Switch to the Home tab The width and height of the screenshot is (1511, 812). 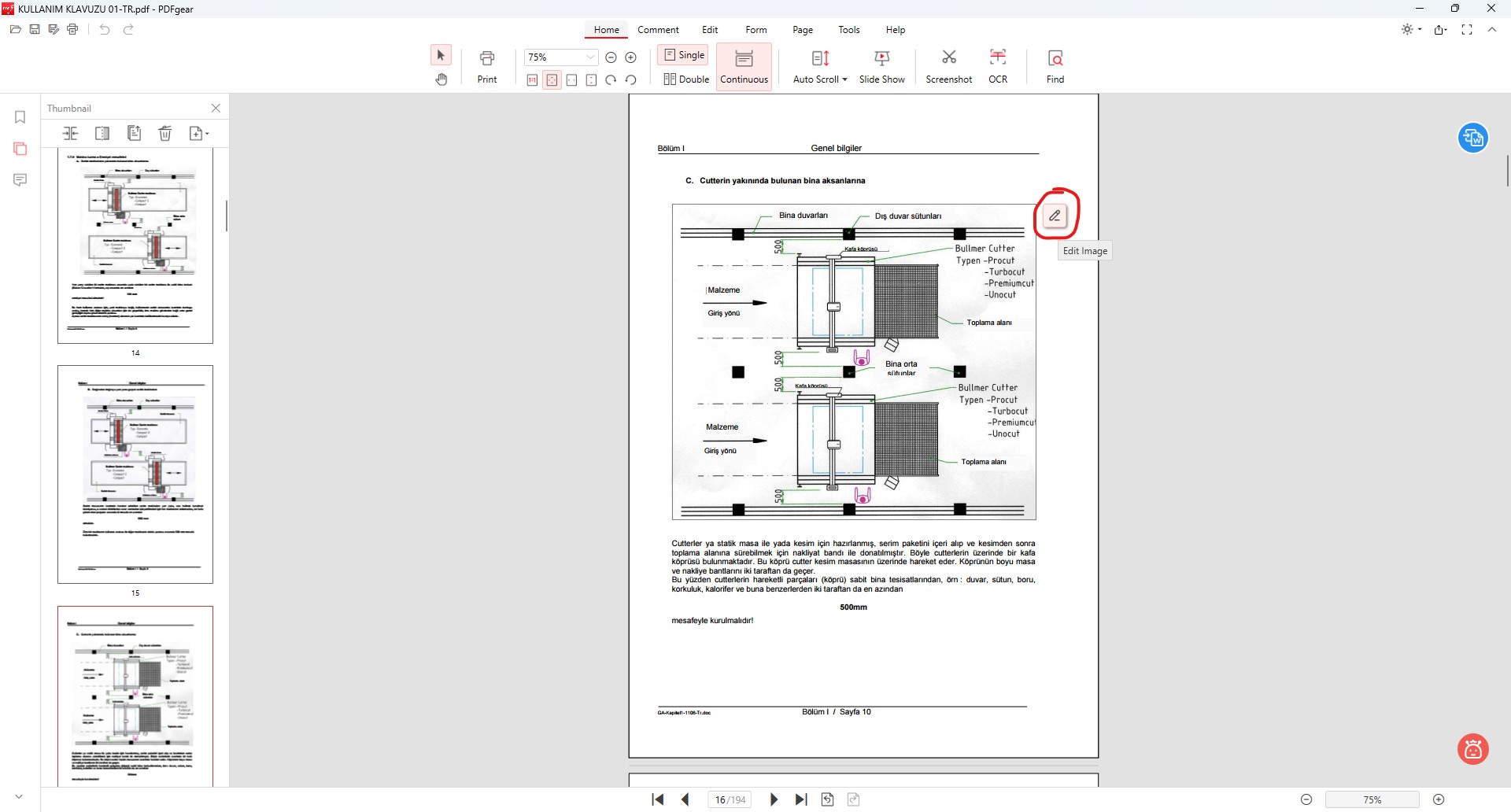pyautogui.click(x=606, y=30)
